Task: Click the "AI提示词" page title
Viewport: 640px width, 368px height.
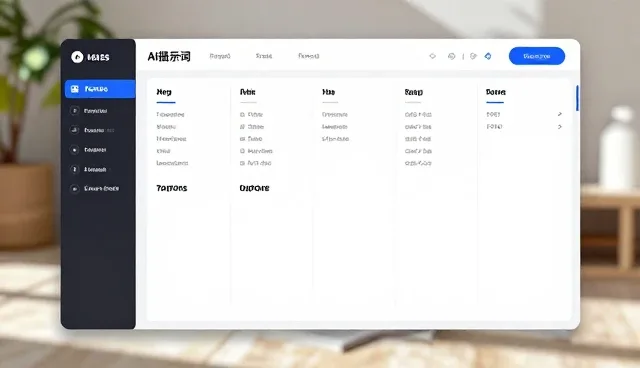Action: [x=169, y=56]
